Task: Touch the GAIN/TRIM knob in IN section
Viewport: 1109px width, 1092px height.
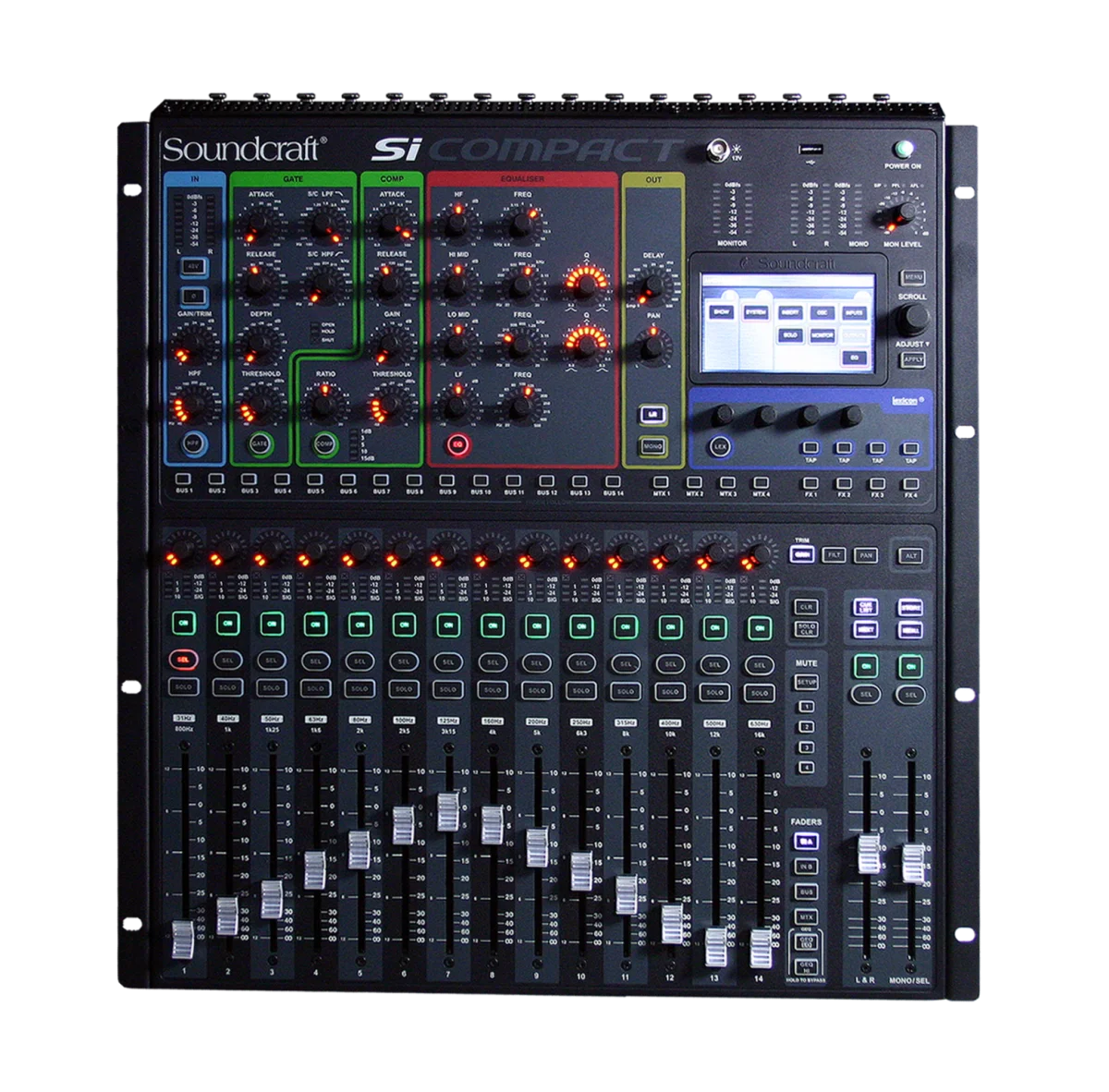Action: [x=193, y=345]
